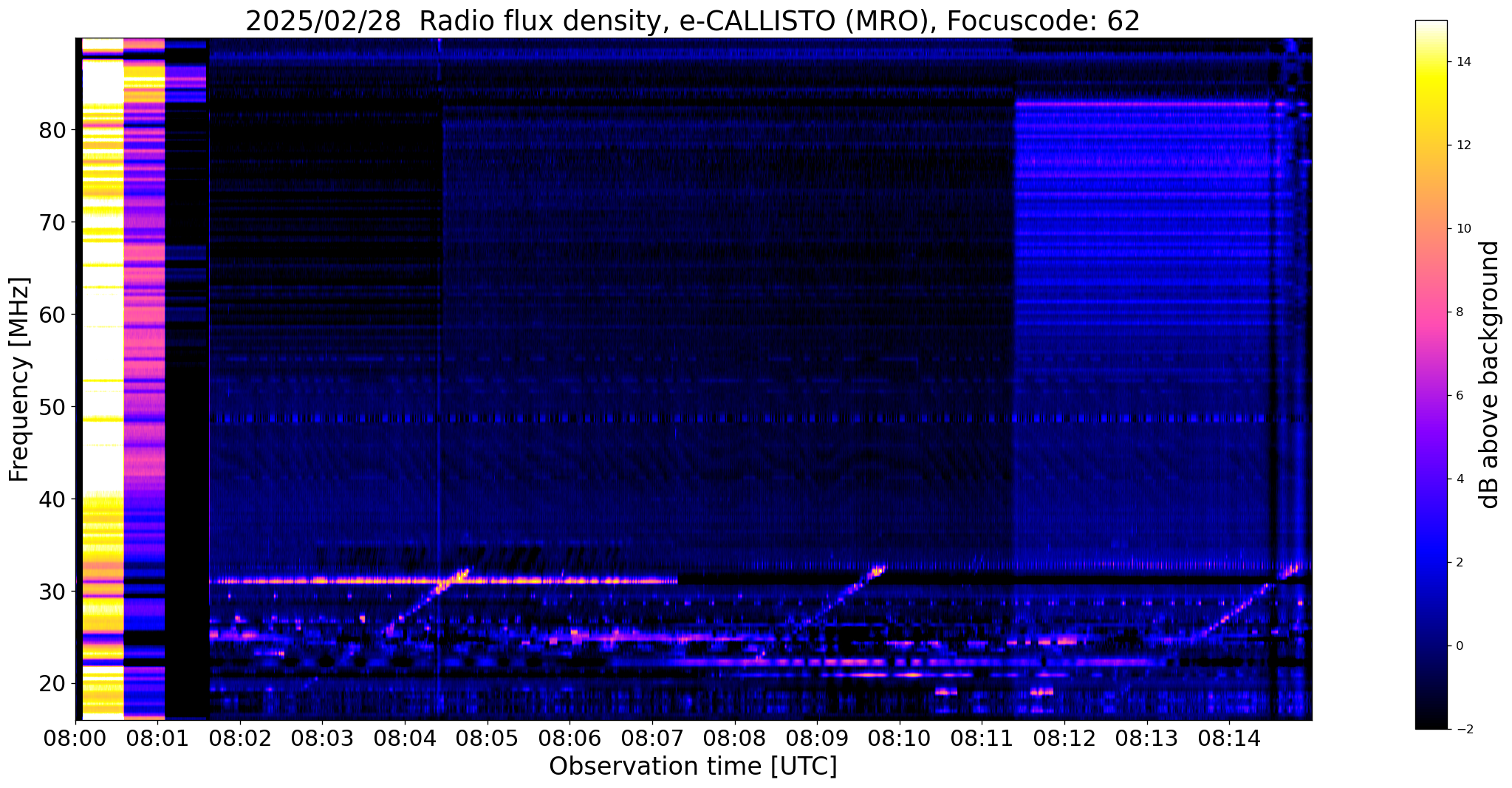Click the colorbar tick label 4
The image size is (1512, 788).
pyautogui.click(x=1459, y=479)
